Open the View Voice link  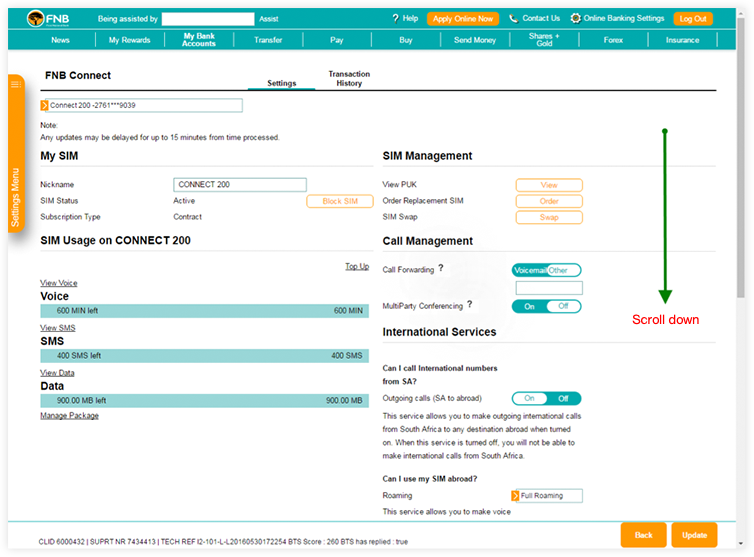point(59,283)
